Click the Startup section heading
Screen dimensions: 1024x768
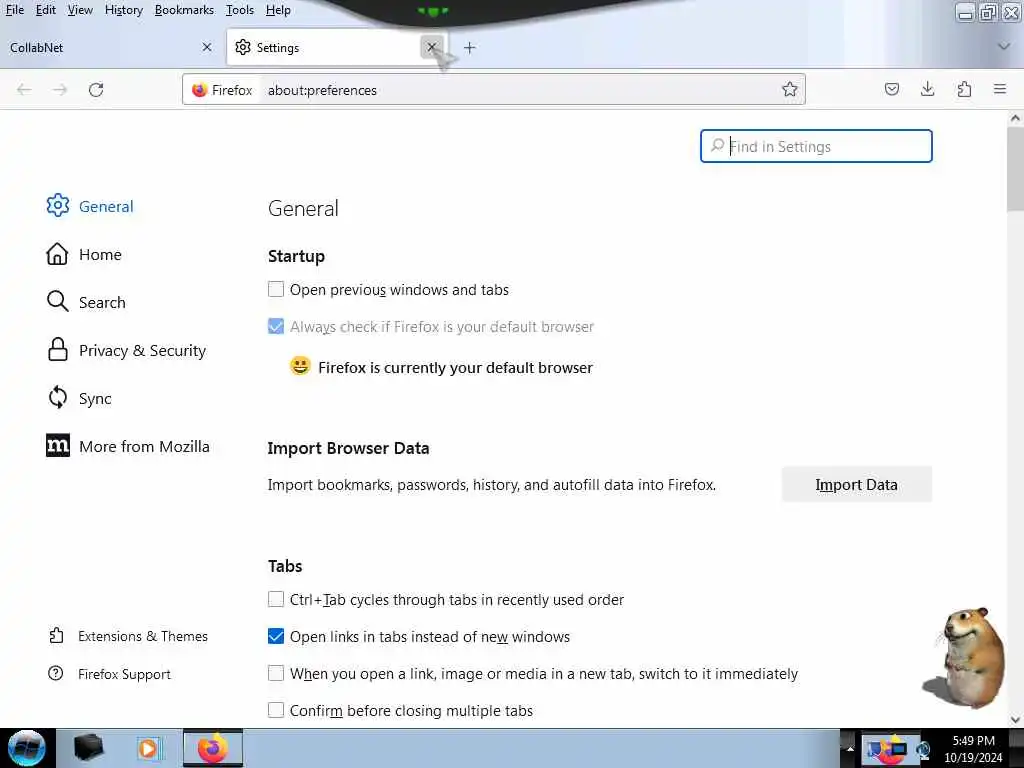[296, 256]
